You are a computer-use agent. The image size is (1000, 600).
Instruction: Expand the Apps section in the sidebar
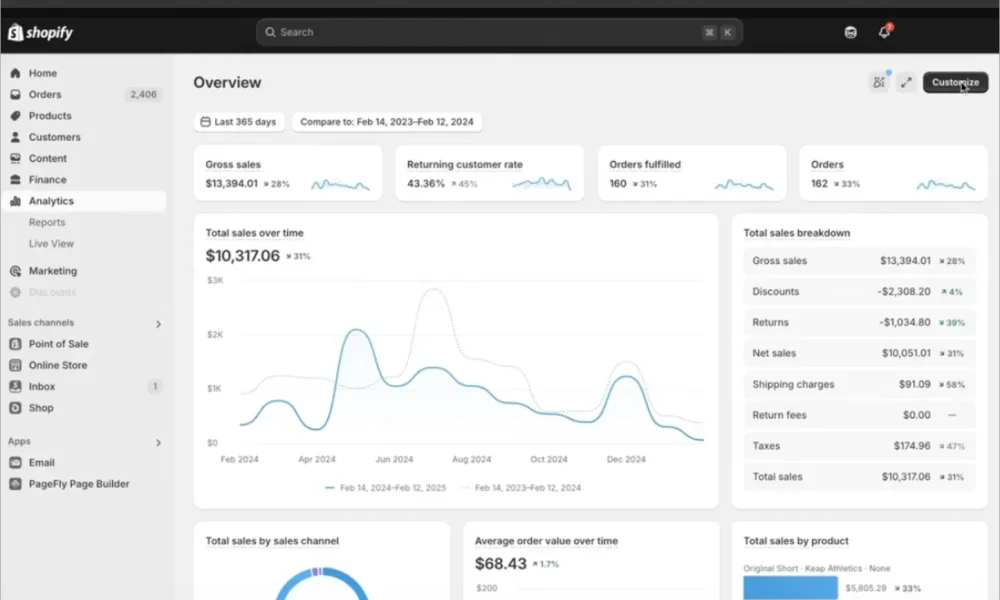coord(158,441)
